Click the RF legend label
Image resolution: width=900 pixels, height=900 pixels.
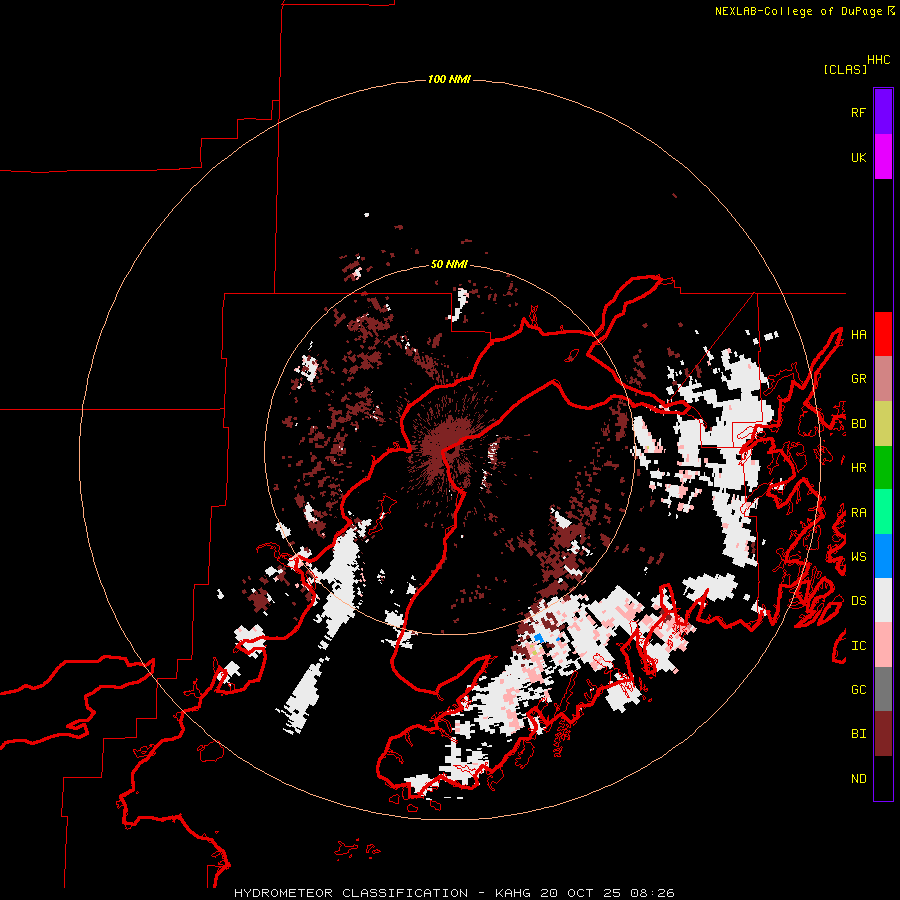click(x=858, y=112)
